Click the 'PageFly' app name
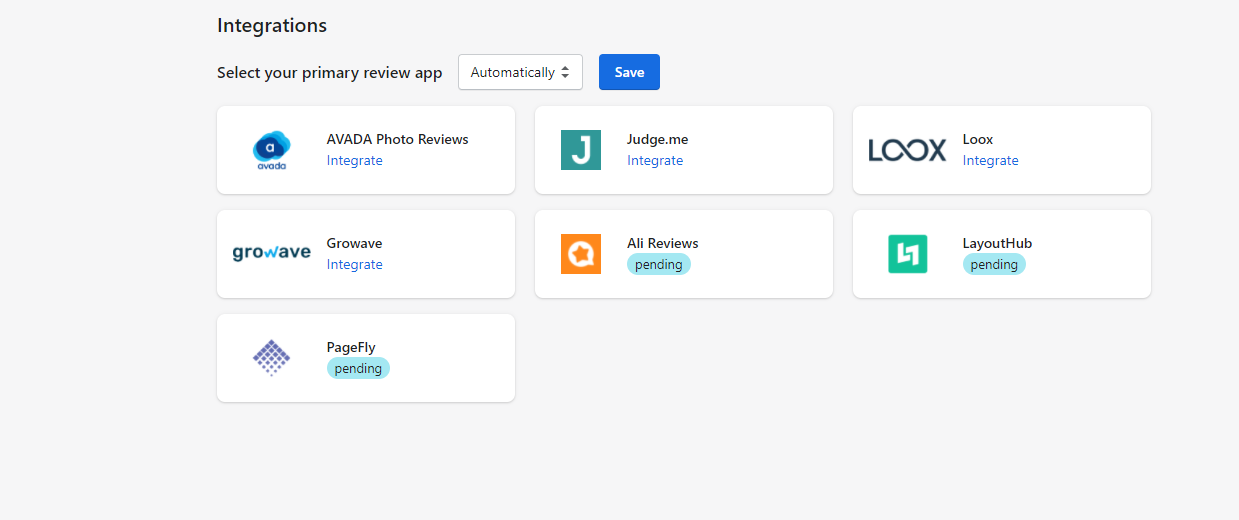Image resolution: width=1239 pixels, height=520 pixels. click(351, 347)
